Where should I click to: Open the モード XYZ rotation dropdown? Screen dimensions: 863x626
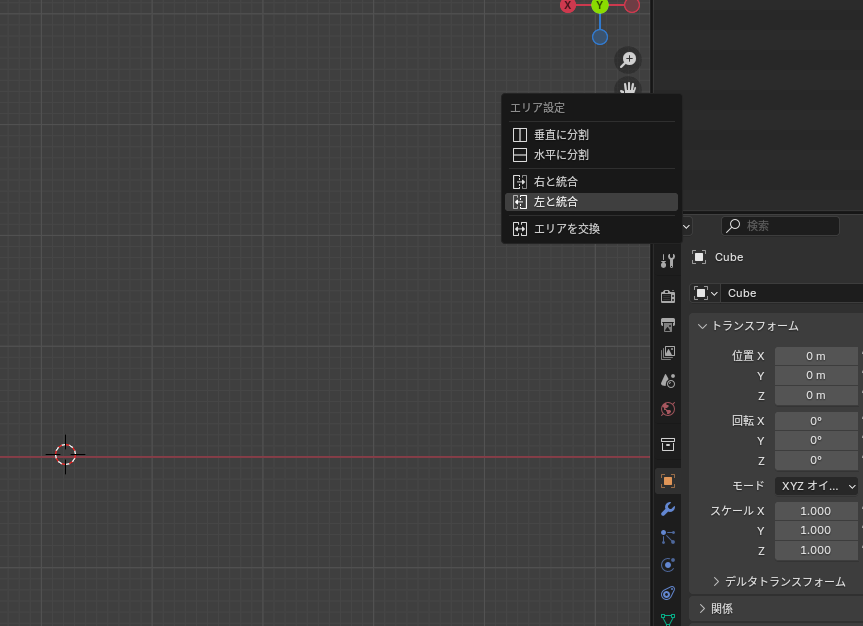click(x=817, y=486)
